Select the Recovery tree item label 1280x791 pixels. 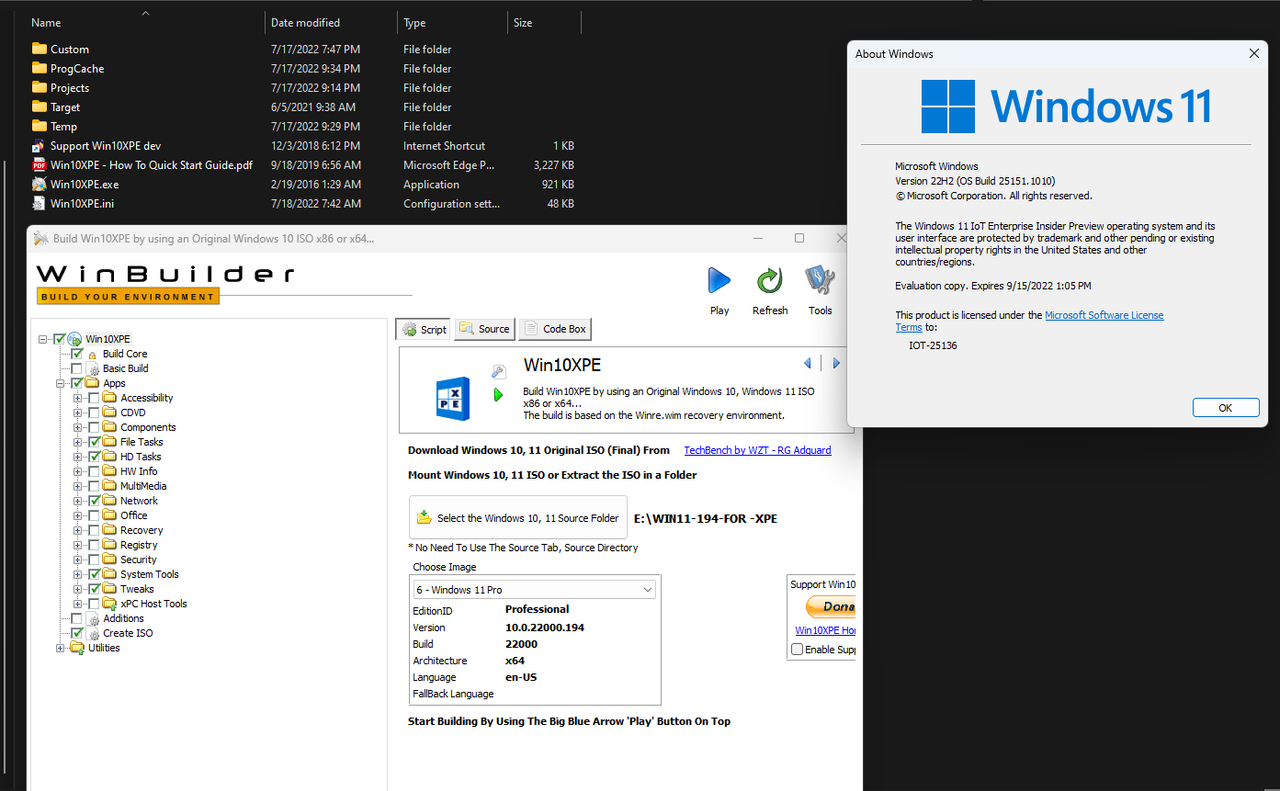142,530
